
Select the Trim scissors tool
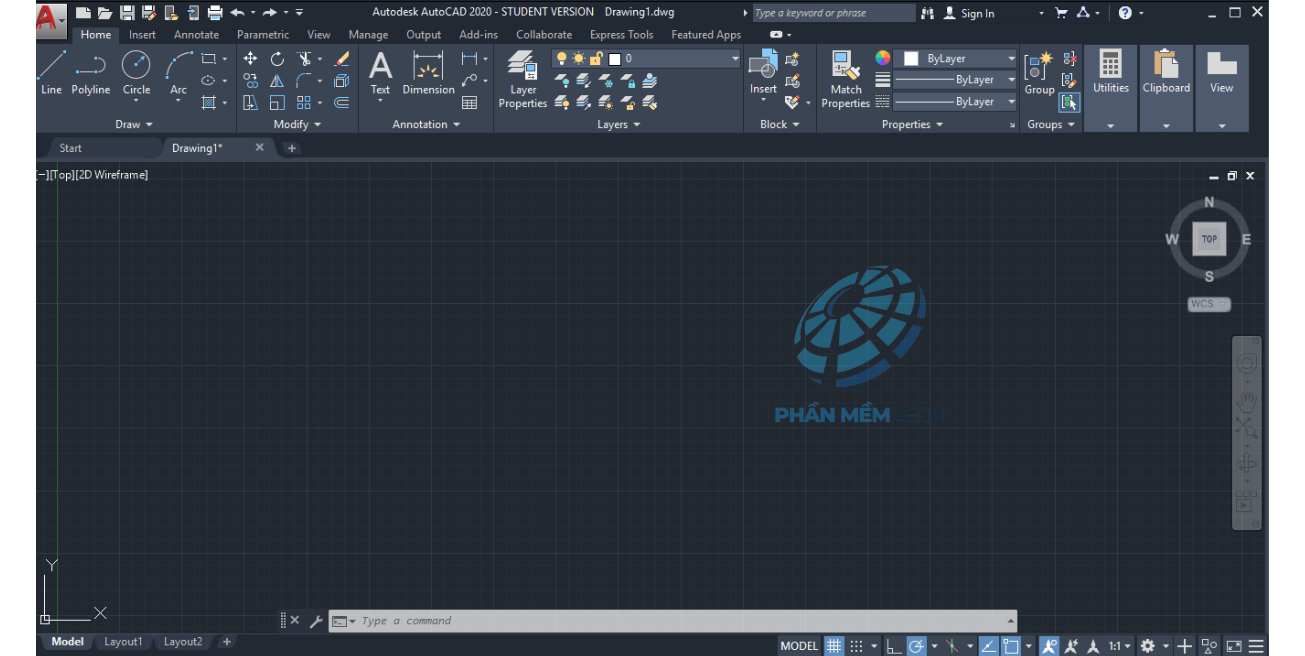[x=304, y=59]
